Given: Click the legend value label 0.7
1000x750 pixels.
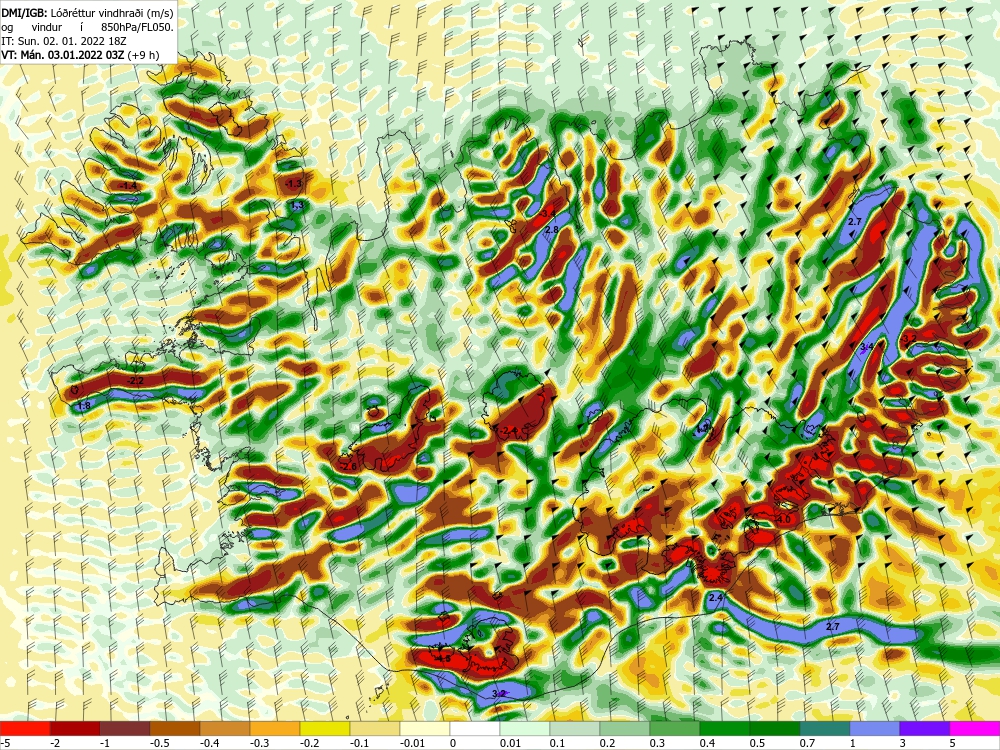Looking at the screenshot, I should pos(807,743).
